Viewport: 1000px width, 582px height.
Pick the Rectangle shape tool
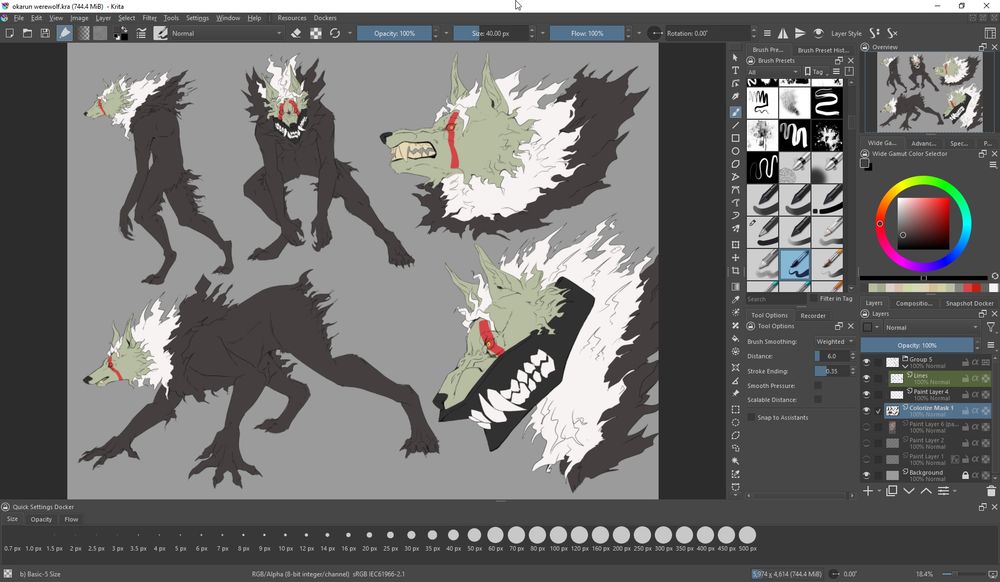736,138
